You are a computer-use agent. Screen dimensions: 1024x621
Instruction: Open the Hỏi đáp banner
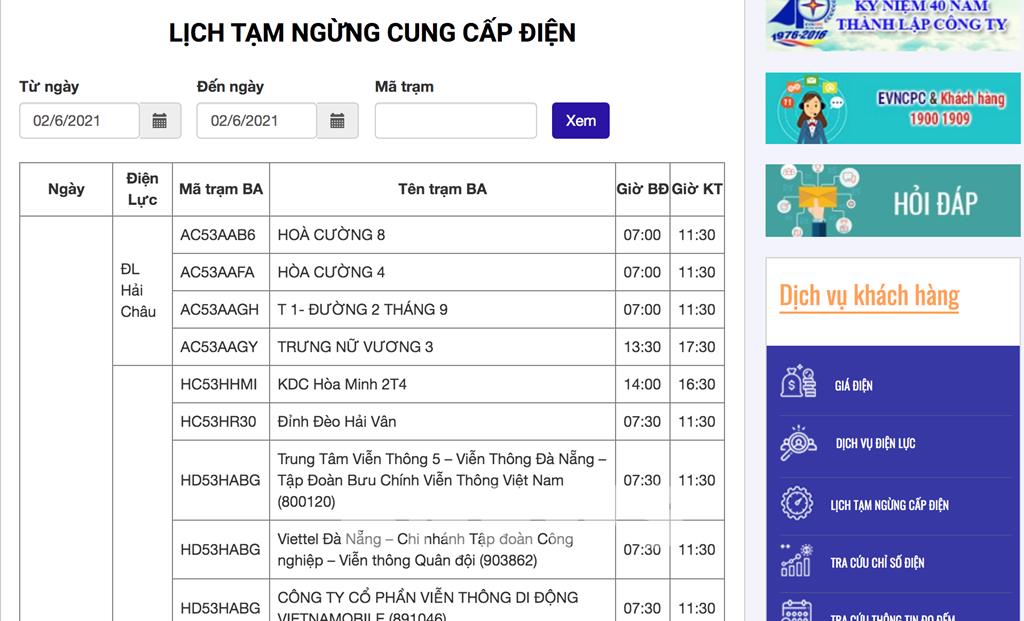tap(893, 200)
